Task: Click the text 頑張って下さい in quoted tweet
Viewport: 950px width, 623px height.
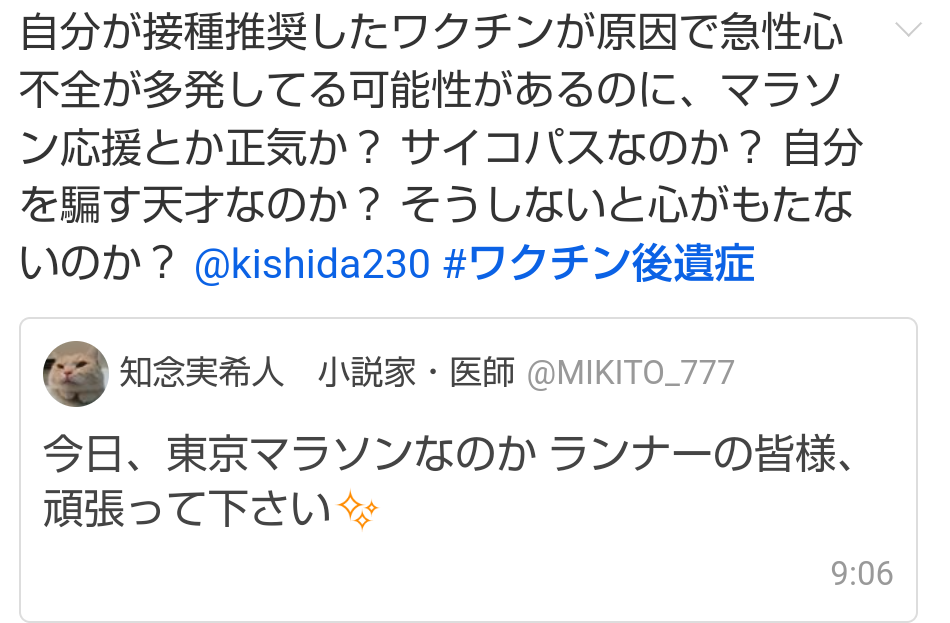Action: (x=187, y=509)
